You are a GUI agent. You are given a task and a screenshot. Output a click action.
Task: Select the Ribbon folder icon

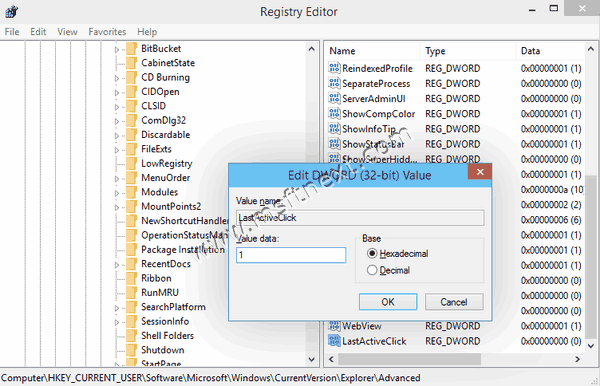[x=131, y=278]
